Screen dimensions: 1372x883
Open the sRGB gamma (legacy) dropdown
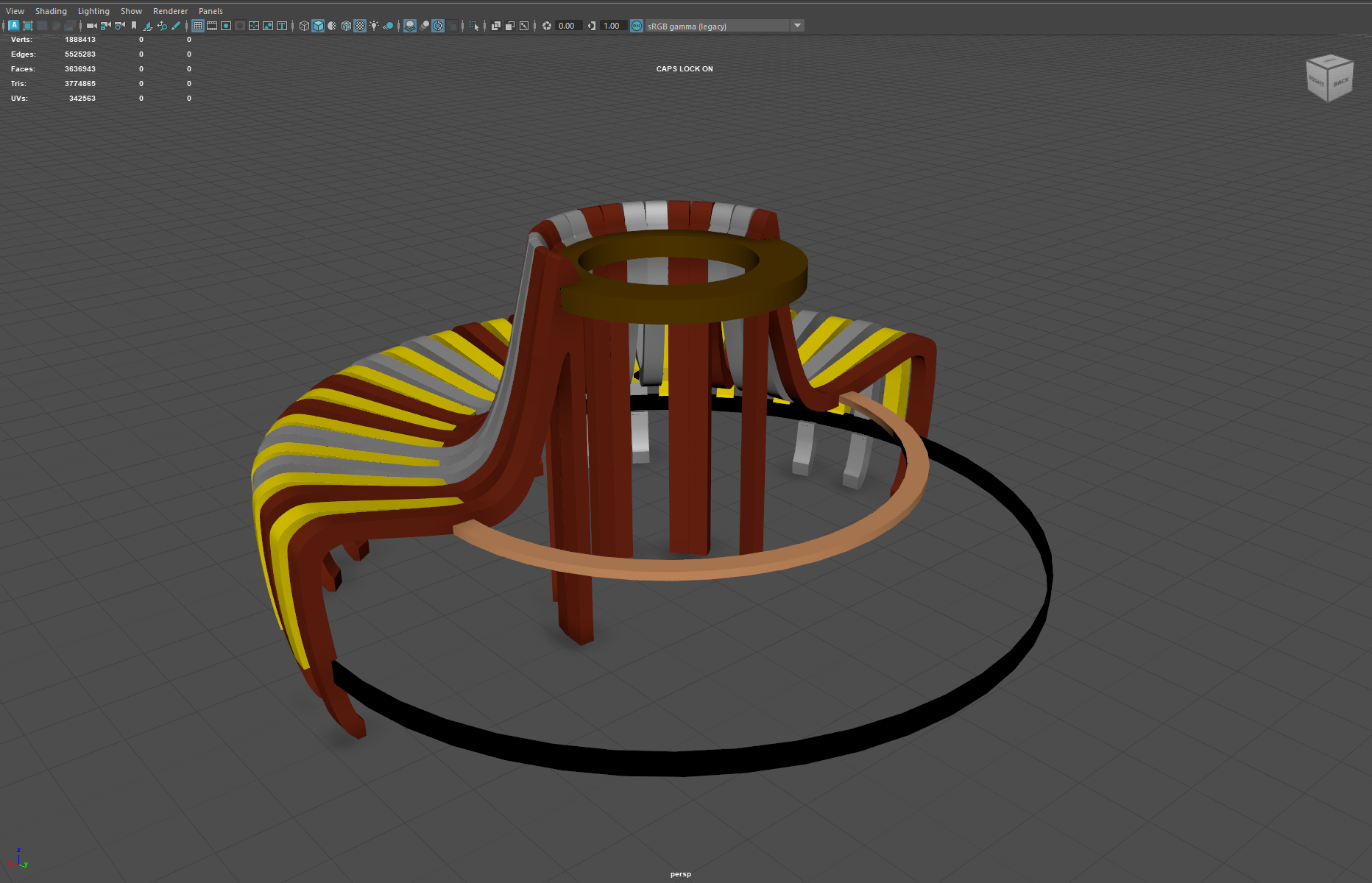797,25
